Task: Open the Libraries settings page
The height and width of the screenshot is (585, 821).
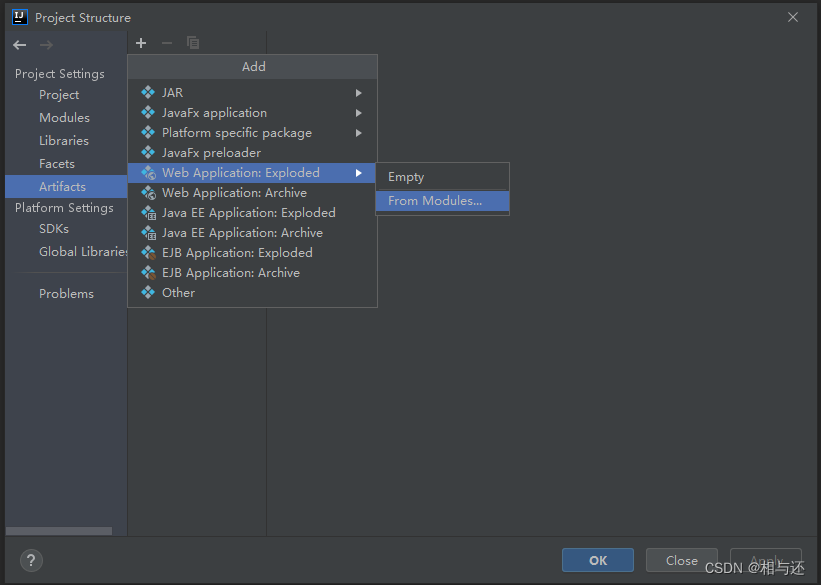Action: point(64,141)
